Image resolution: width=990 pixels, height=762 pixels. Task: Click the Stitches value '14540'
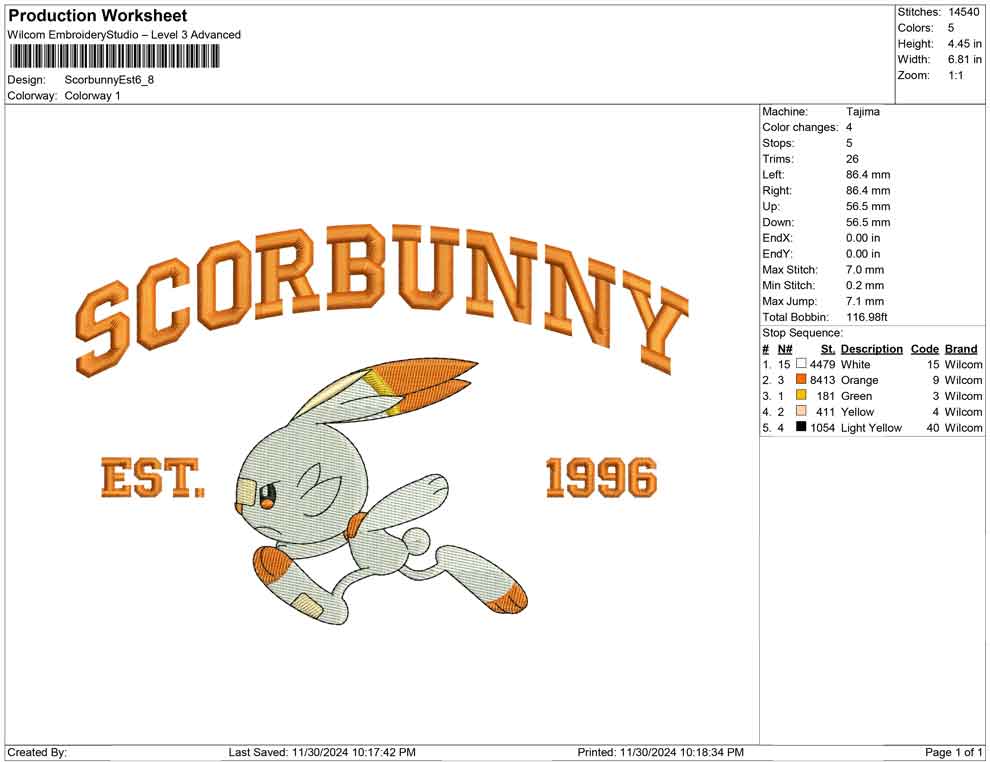(x=963, y=12)
